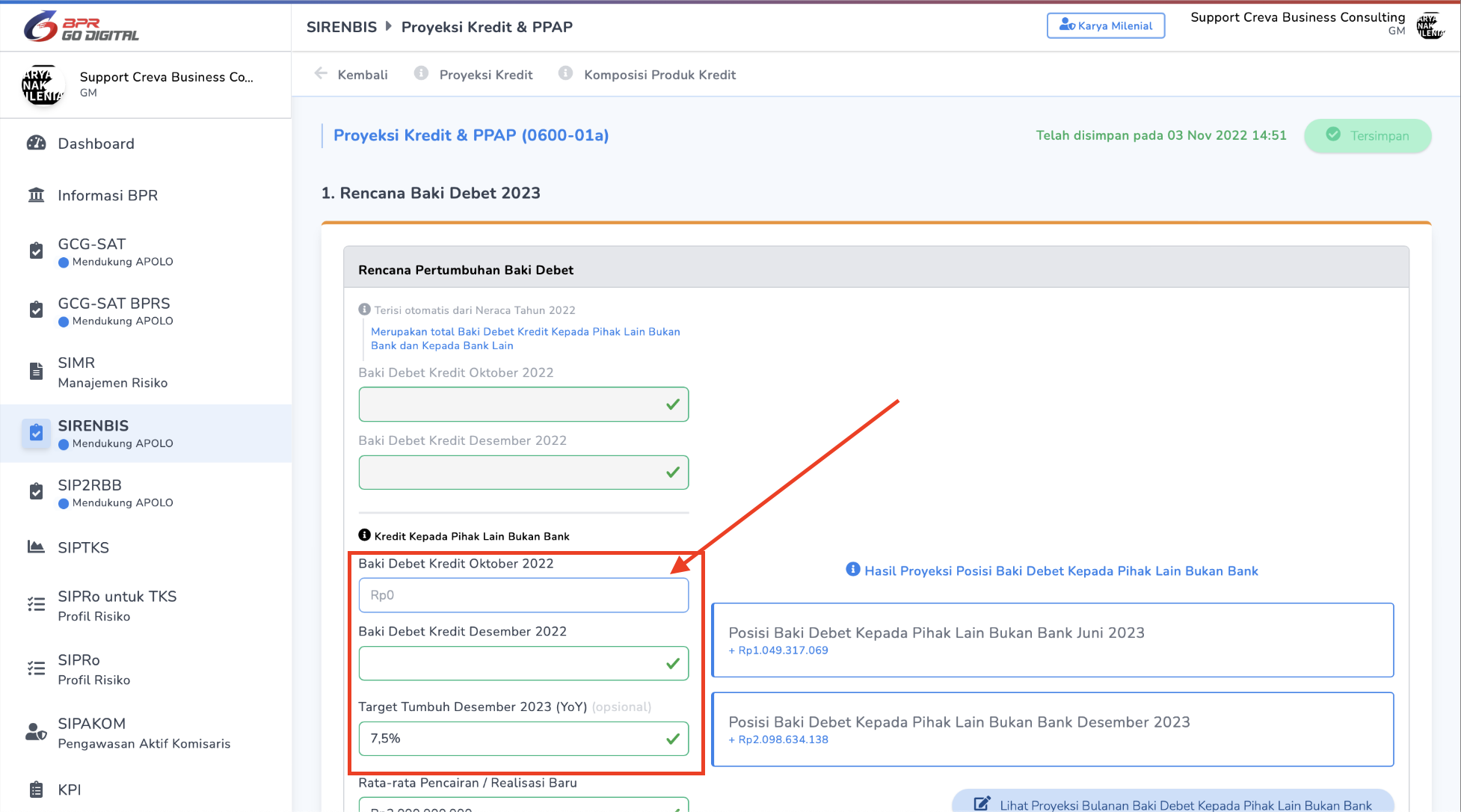Viewport: 1461px width, 812px height.
Task: Click the SIMR document icon
Action: tap(36, 371)
